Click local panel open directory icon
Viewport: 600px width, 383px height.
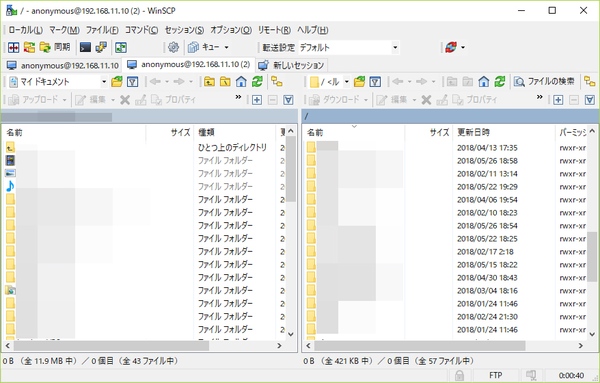(117, 81)
